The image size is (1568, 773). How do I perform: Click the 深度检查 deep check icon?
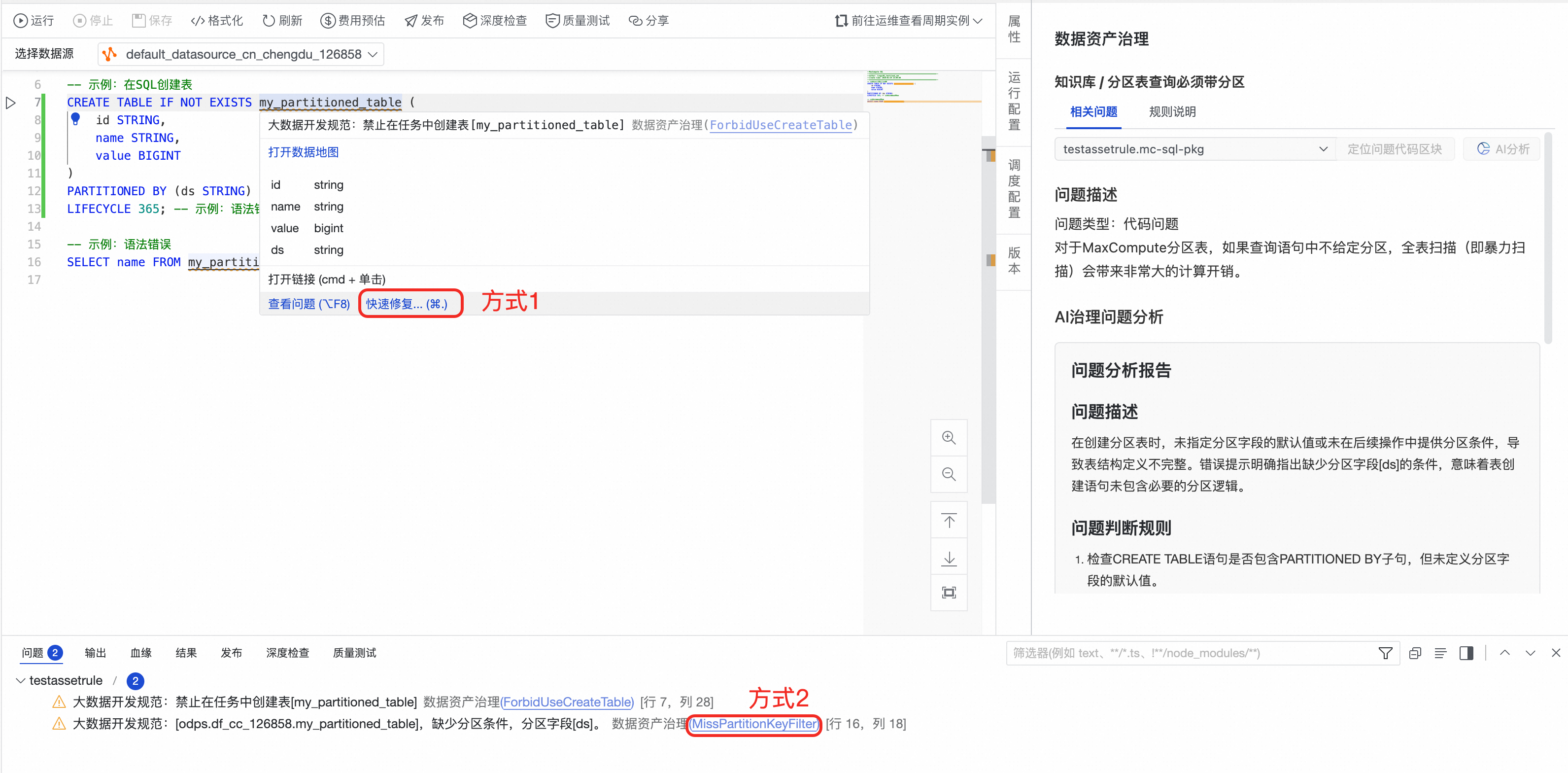tap(469, 21)
